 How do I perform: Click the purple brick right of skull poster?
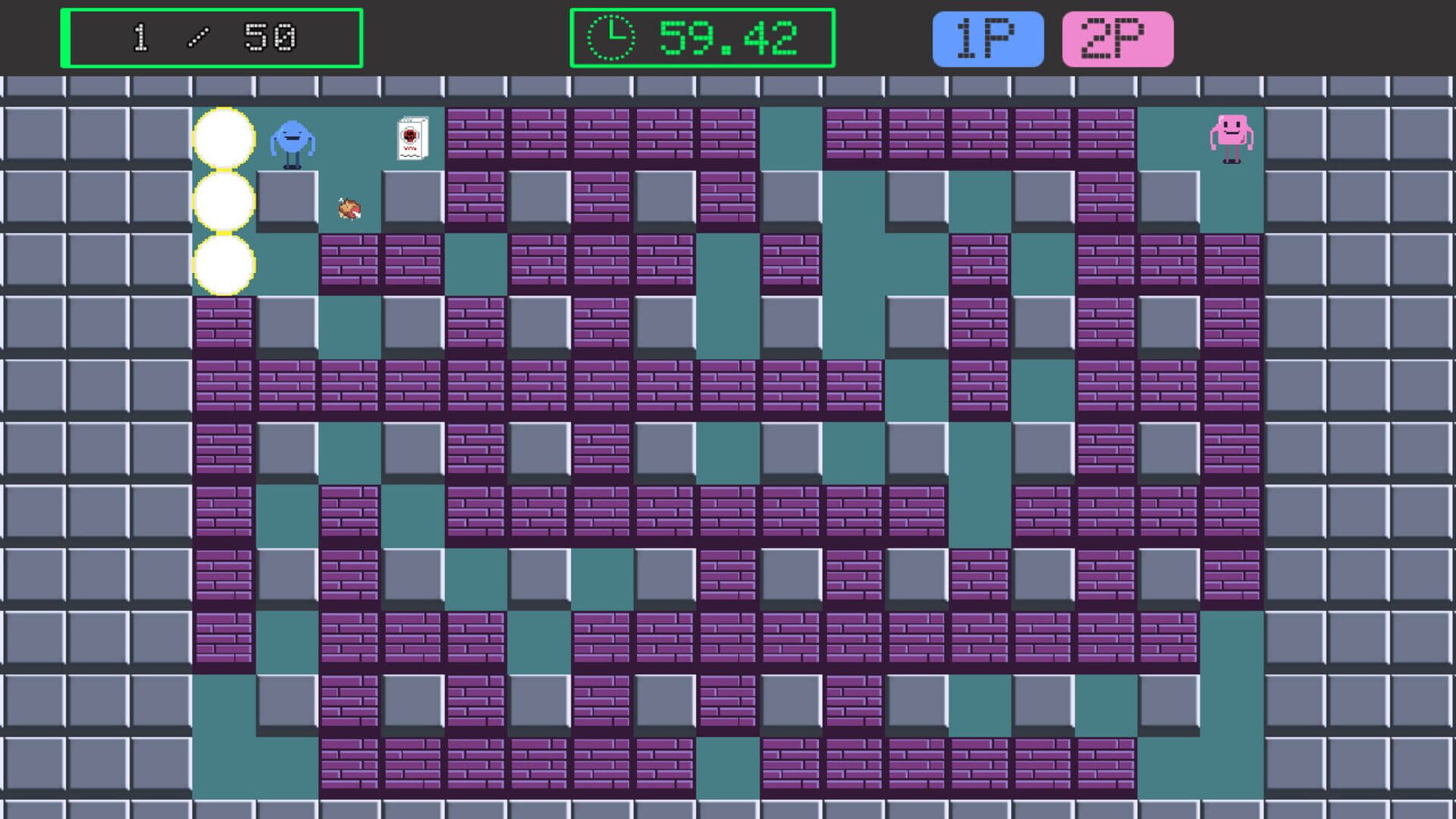475,136
